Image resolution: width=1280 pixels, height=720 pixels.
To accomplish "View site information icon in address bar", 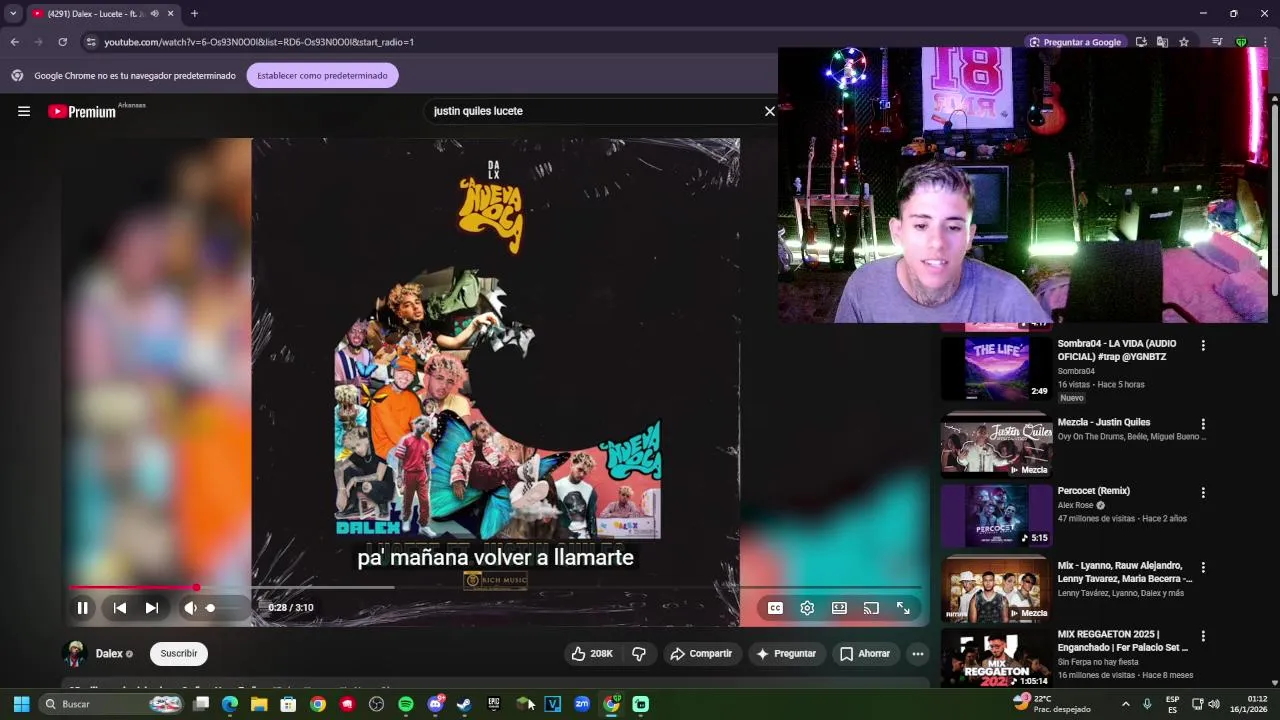I will 90,42.
